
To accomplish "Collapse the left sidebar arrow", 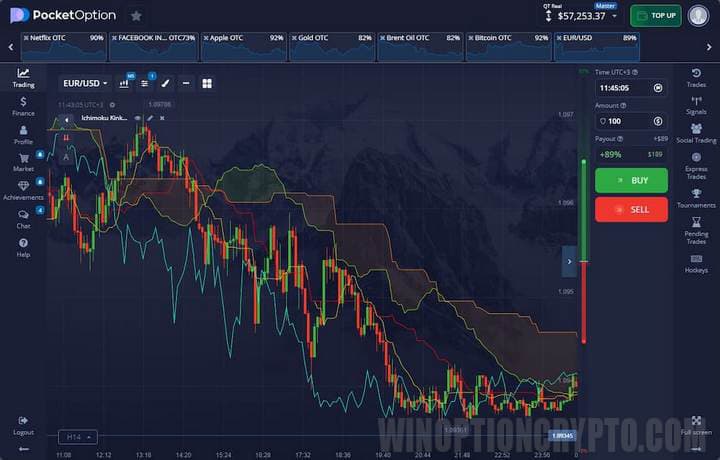I will click(x=24, y=449).
